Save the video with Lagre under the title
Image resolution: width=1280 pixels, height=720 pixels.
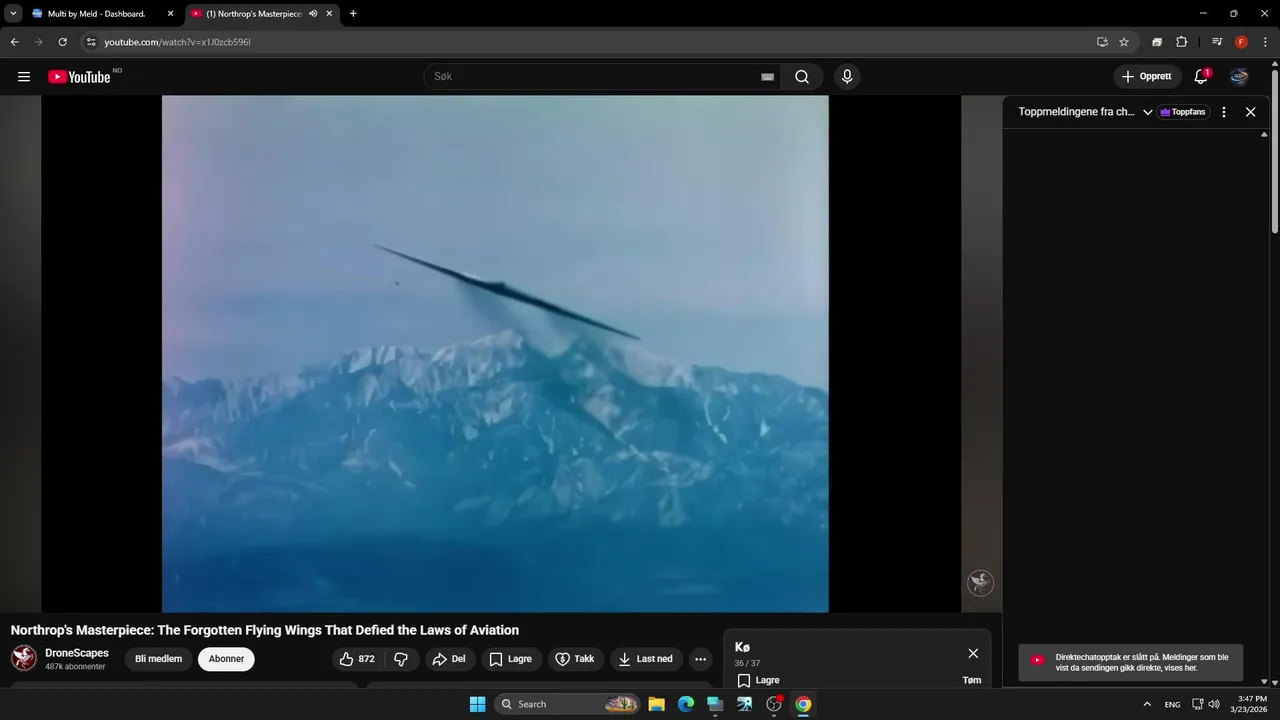(x=512, y=659)
